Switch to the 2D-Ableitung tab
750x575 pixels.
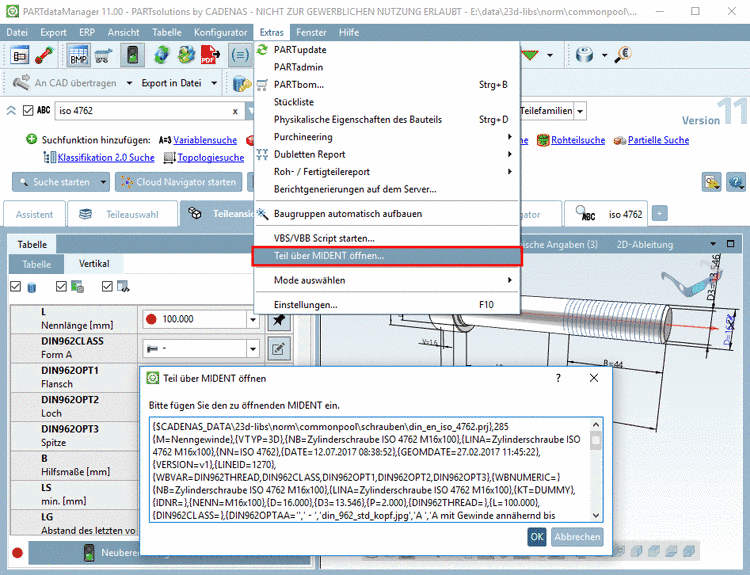click(644, 244)
